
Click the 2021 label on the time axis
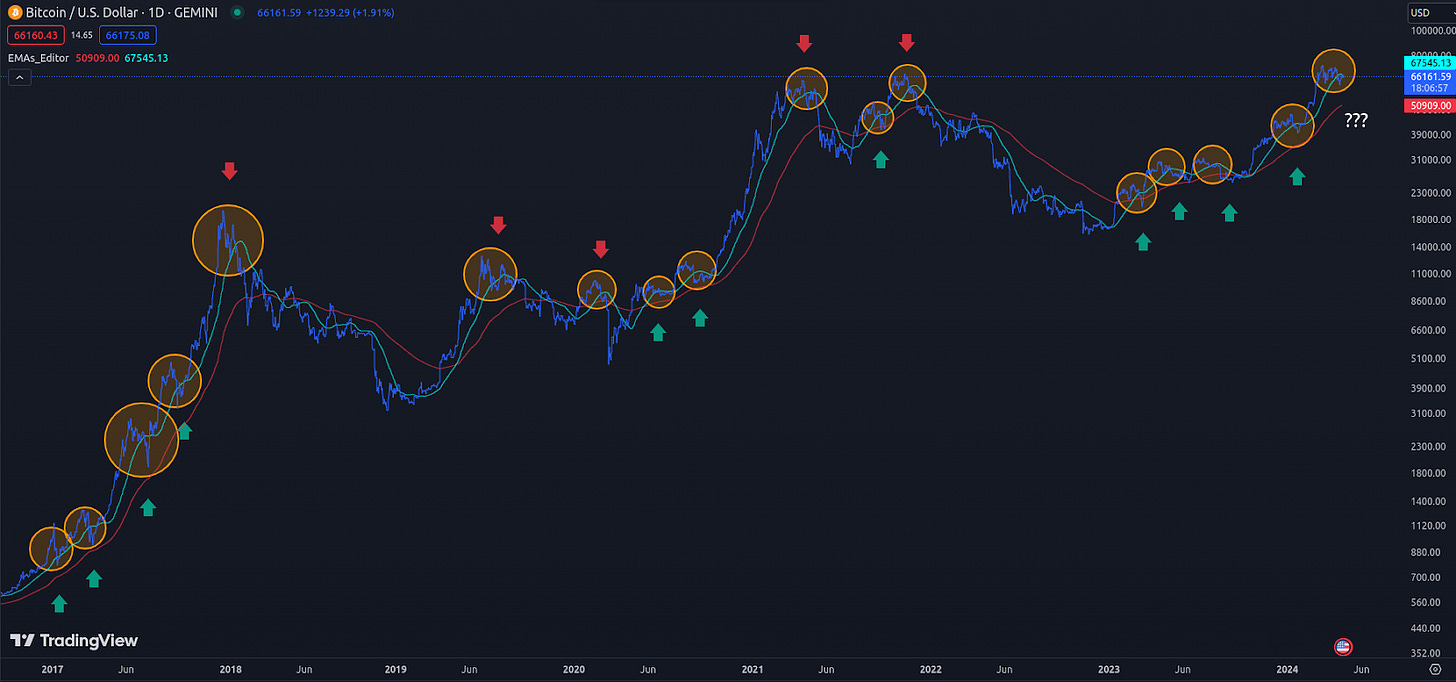tap(752, 668)
